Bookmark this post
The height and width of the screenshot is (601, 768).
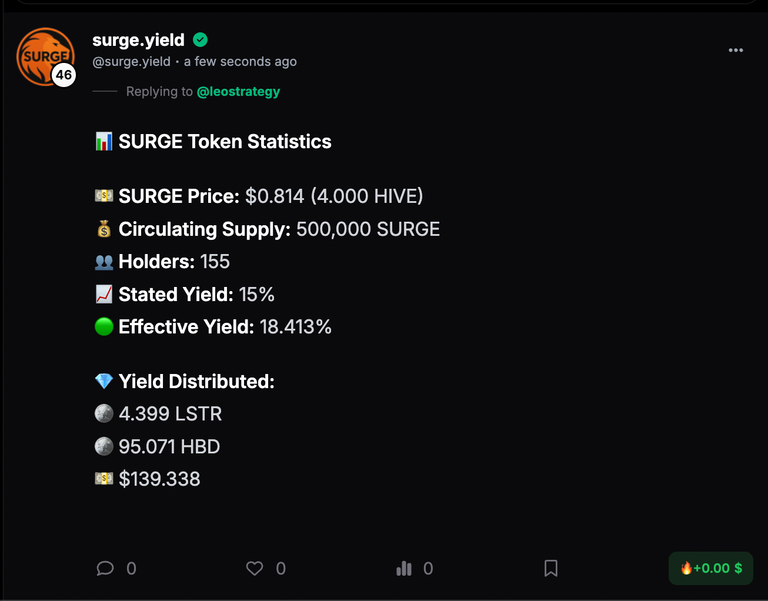551,568
